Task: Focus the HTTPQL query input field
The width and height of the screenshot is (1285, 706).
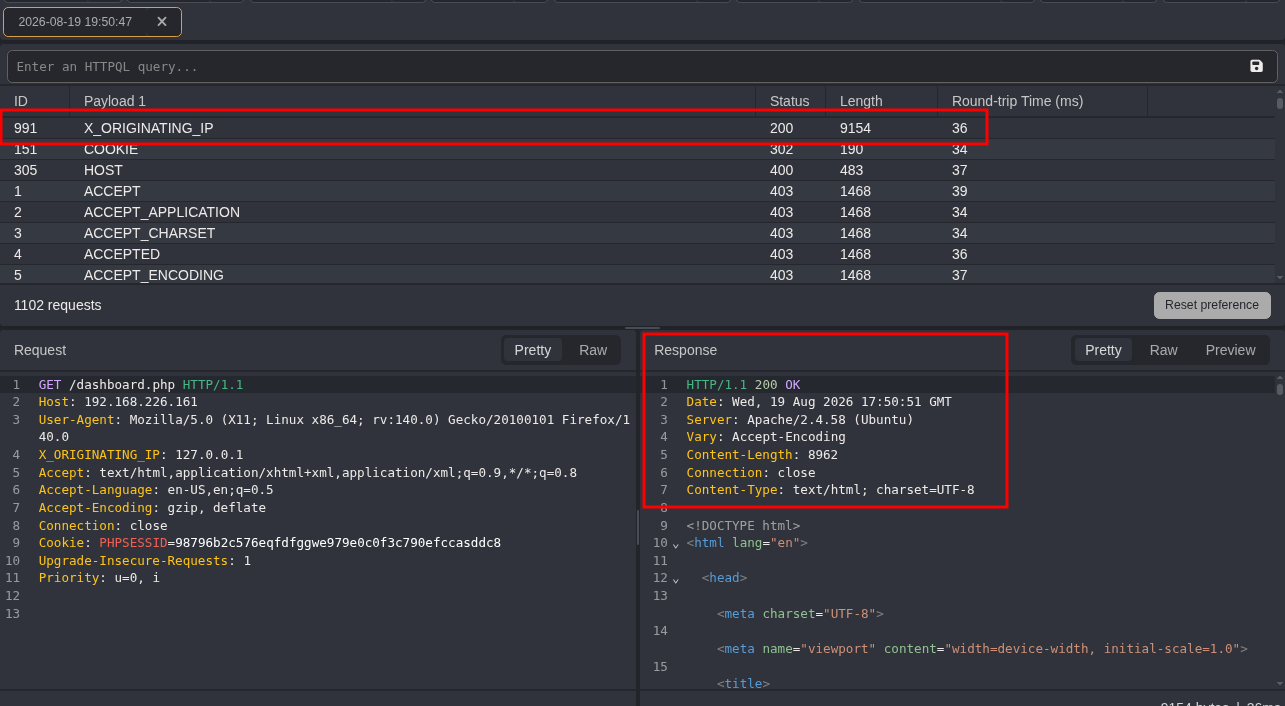Action: (625, 67)
